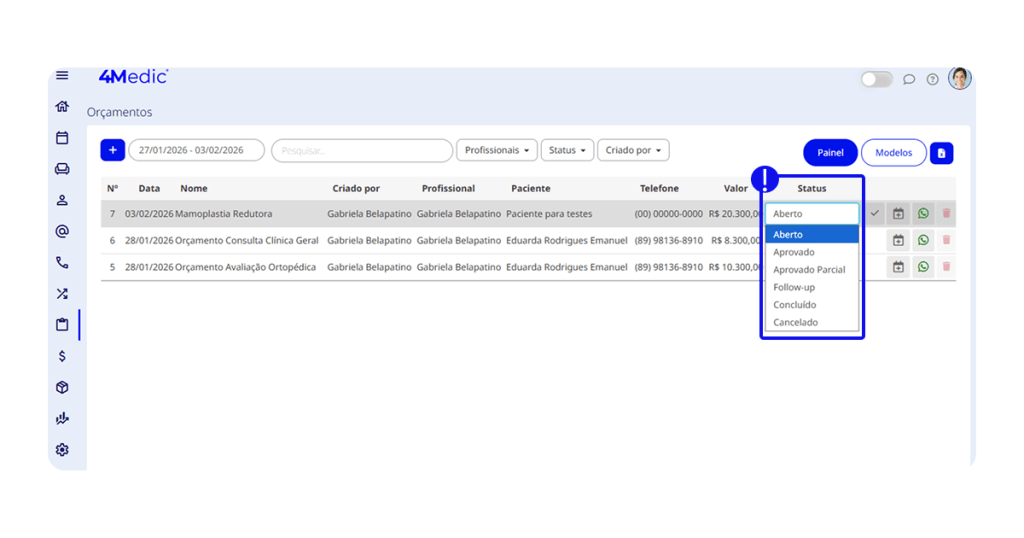The width and height of the screenshot is (1024, 538).
Task: Open the Modelos button
Action: click(893, 153)
